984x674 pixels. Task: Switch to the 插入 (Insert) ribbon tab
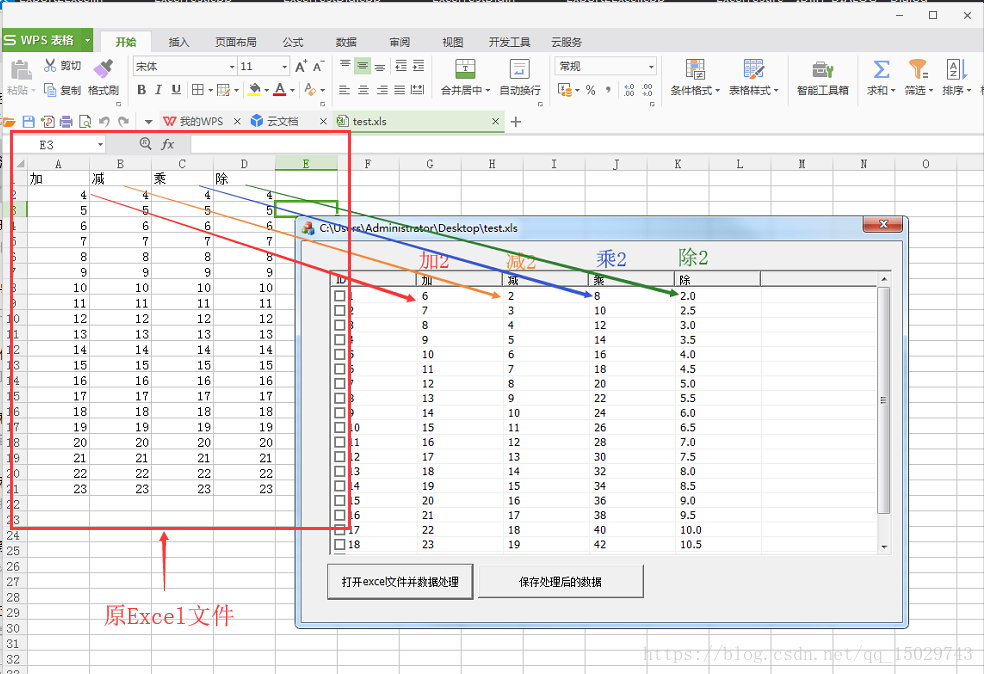179,42
